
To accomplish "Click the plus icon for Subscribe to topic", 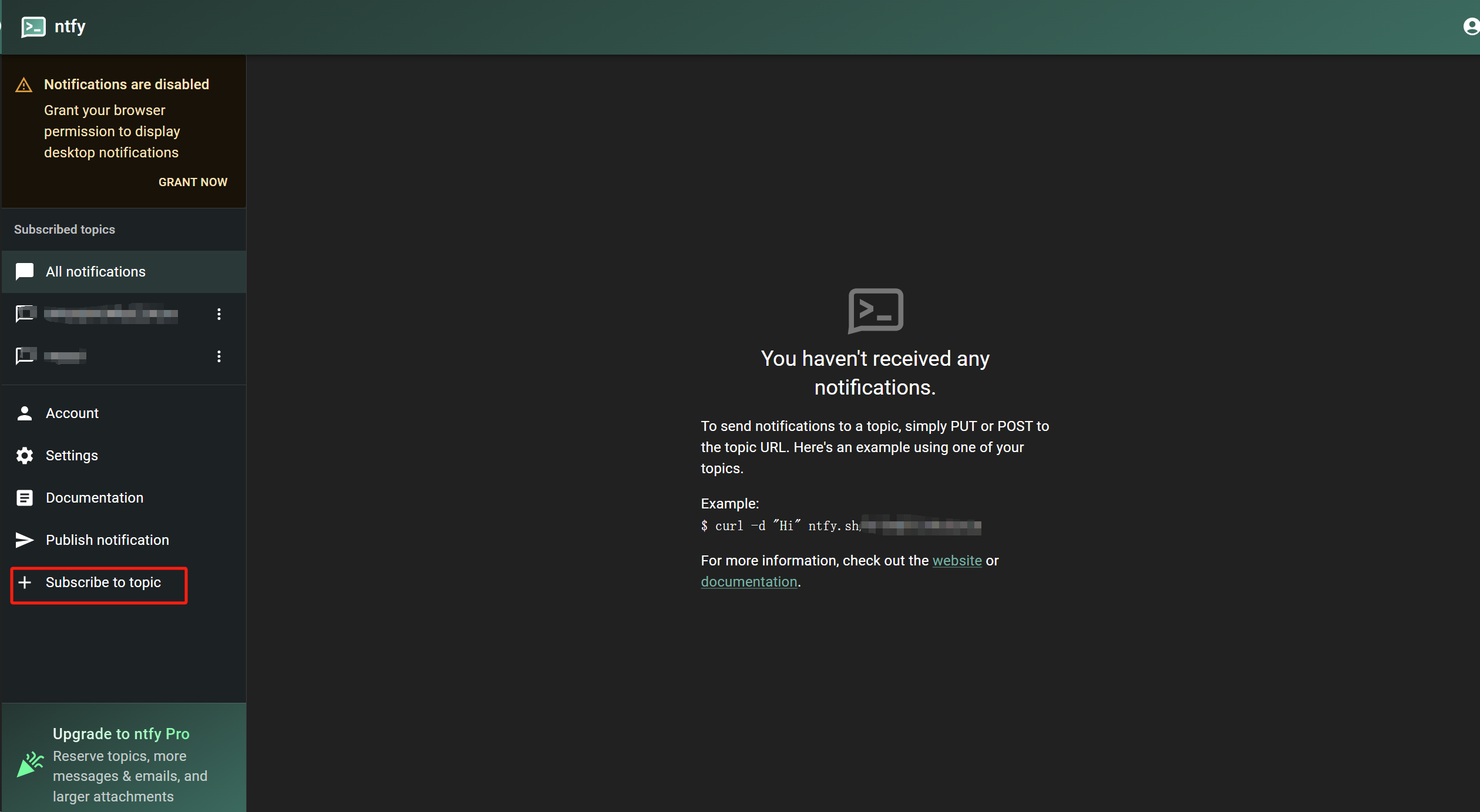I will [x=25, y=582].
